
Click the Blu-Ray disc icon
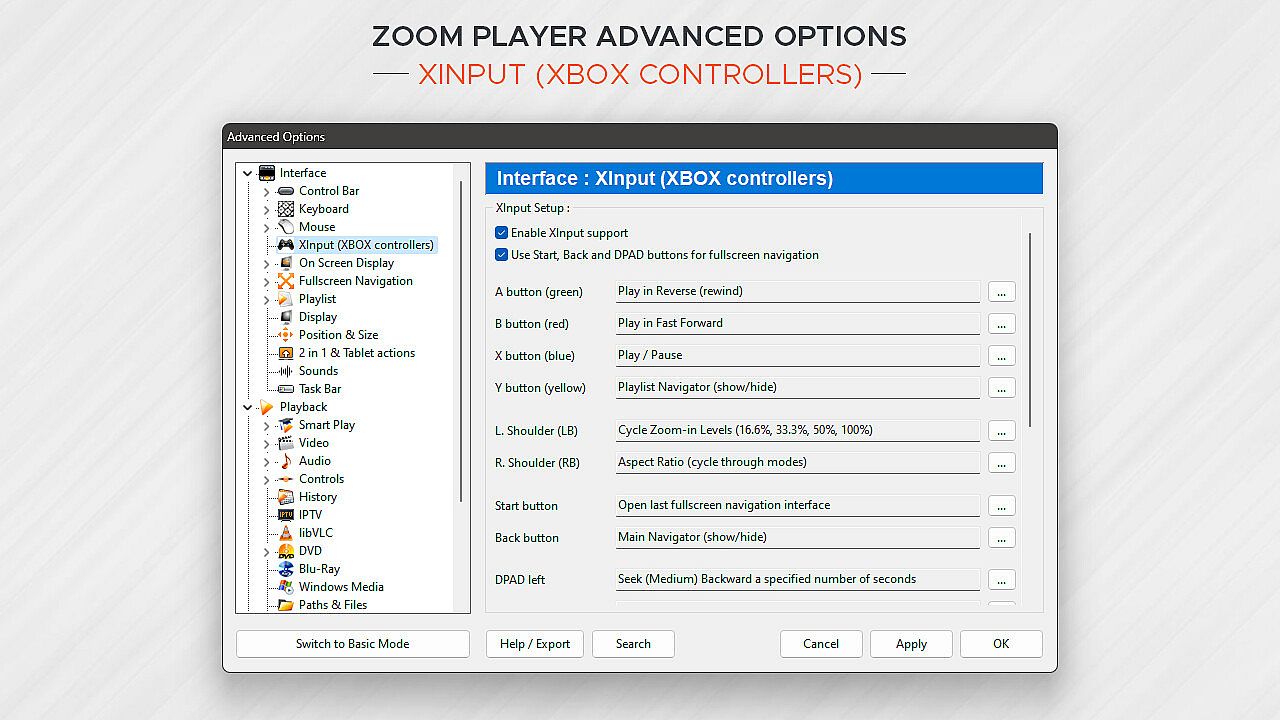coord(286,569)
